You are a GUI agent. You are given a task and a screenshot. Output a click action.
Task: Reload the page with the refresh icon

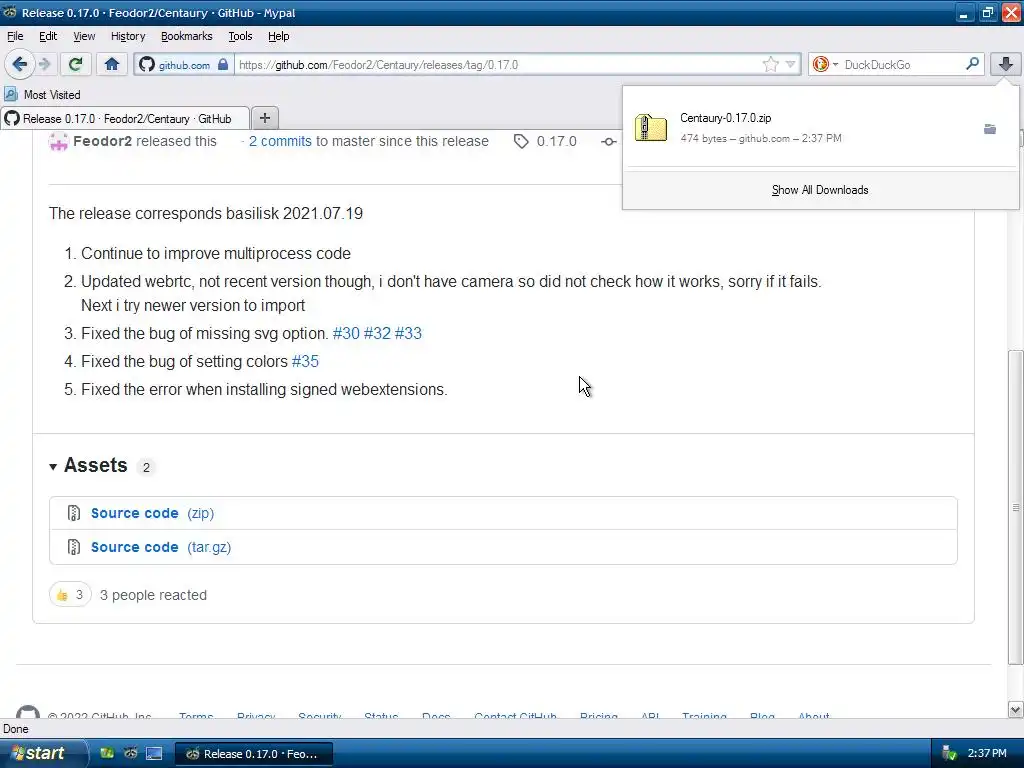75,64
